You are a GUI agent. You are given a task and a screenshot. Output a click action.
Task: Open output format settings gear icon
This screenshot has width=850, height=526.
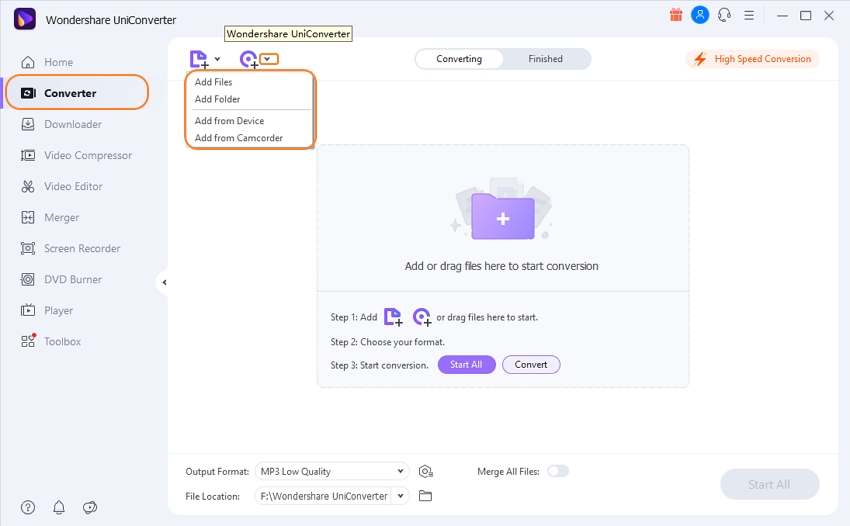[426, 471]
